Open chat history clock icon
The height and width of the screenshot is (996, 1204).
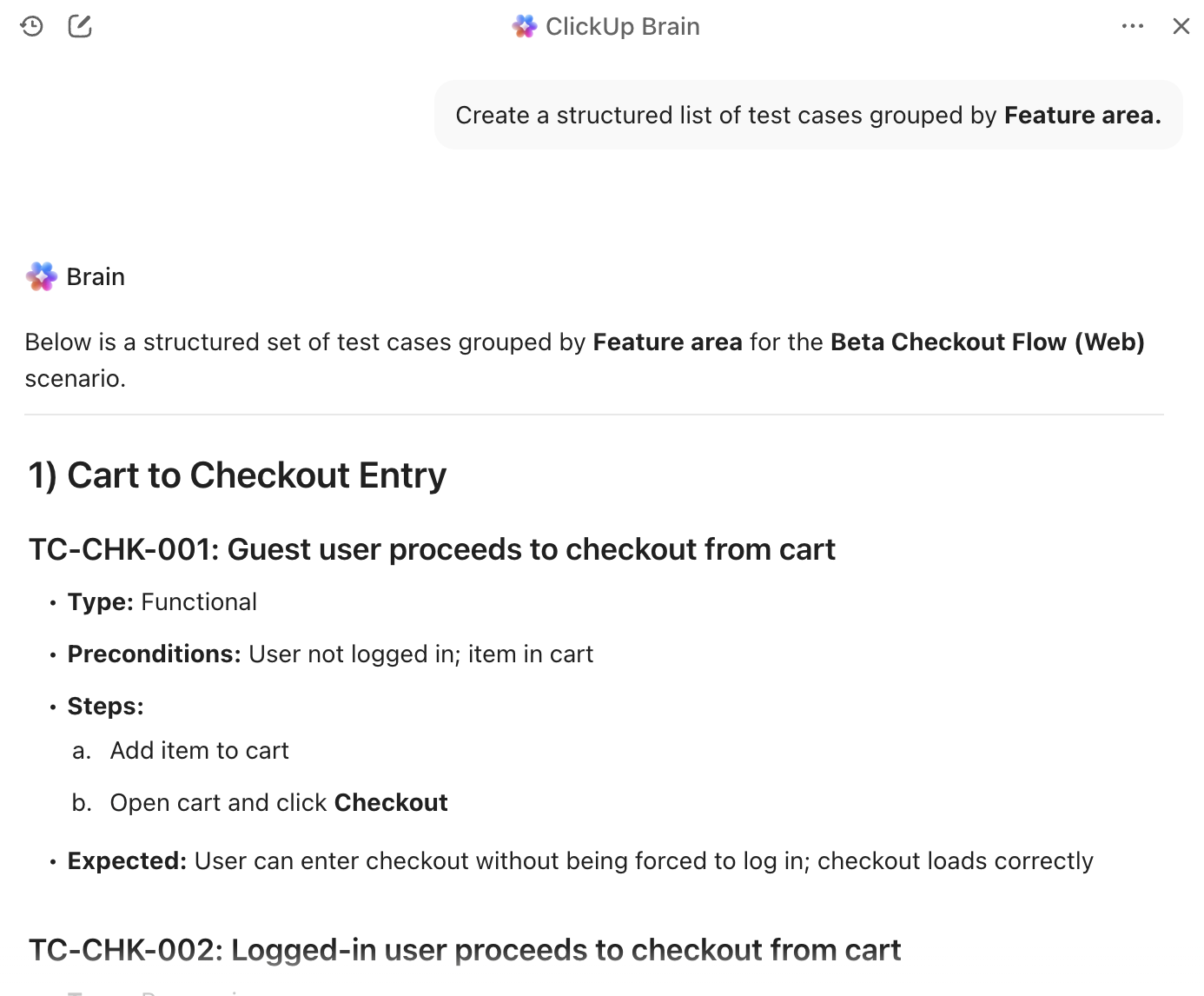point(32,26)
